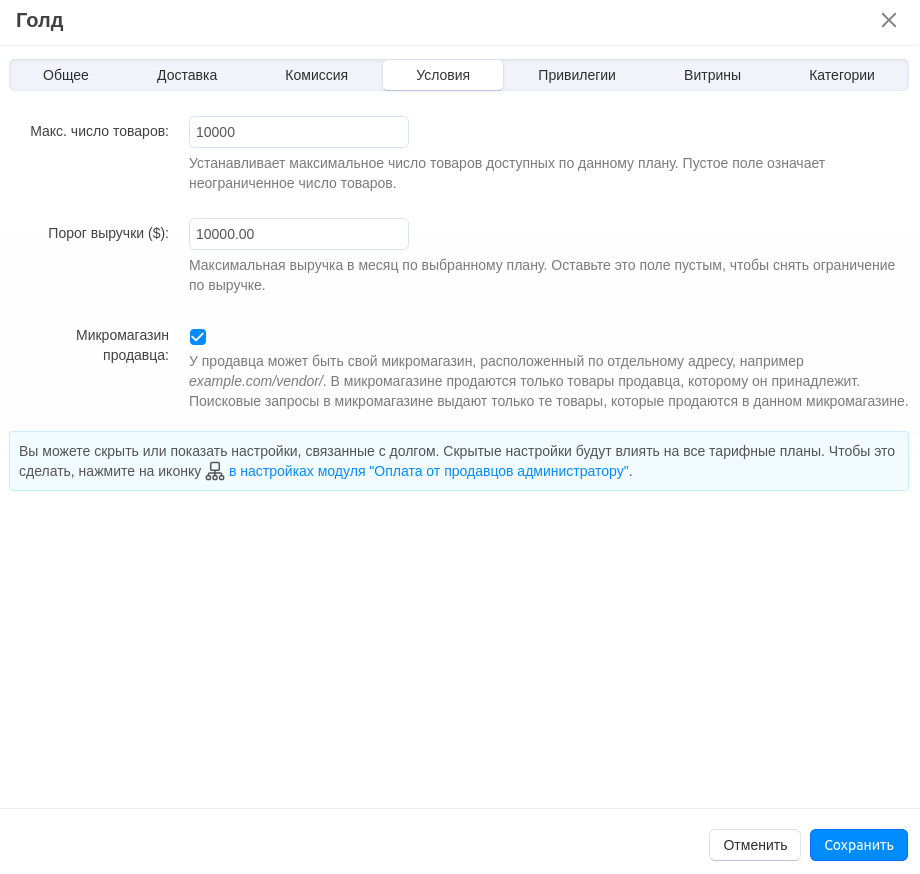Viewport: 920px width, 874px height.
Task: Click the Макс. число товаров label
Action: click(x=99, y=131)
